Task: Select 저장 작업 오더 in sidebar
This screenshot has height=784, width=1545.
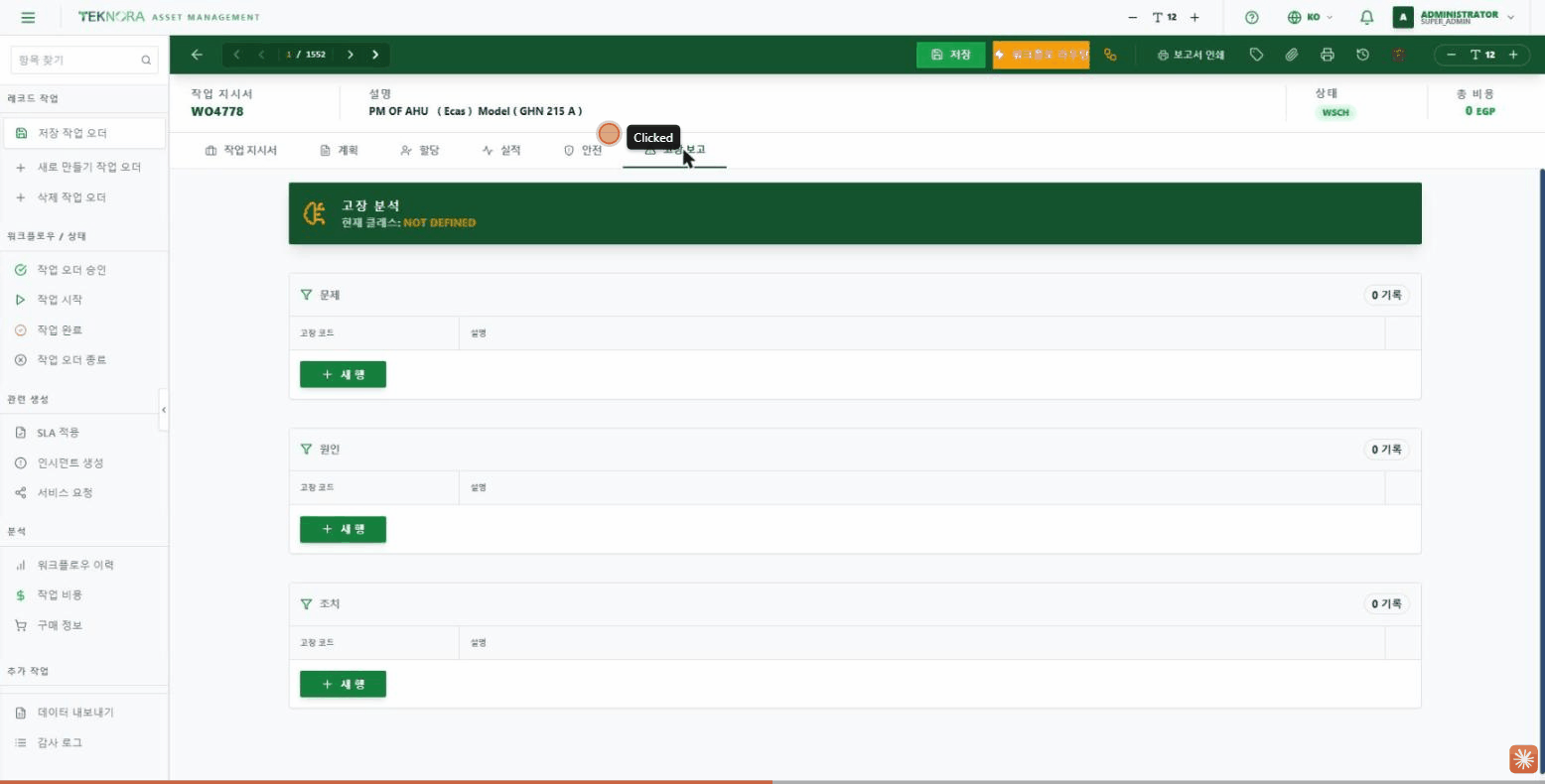Action: click(84, 133)
